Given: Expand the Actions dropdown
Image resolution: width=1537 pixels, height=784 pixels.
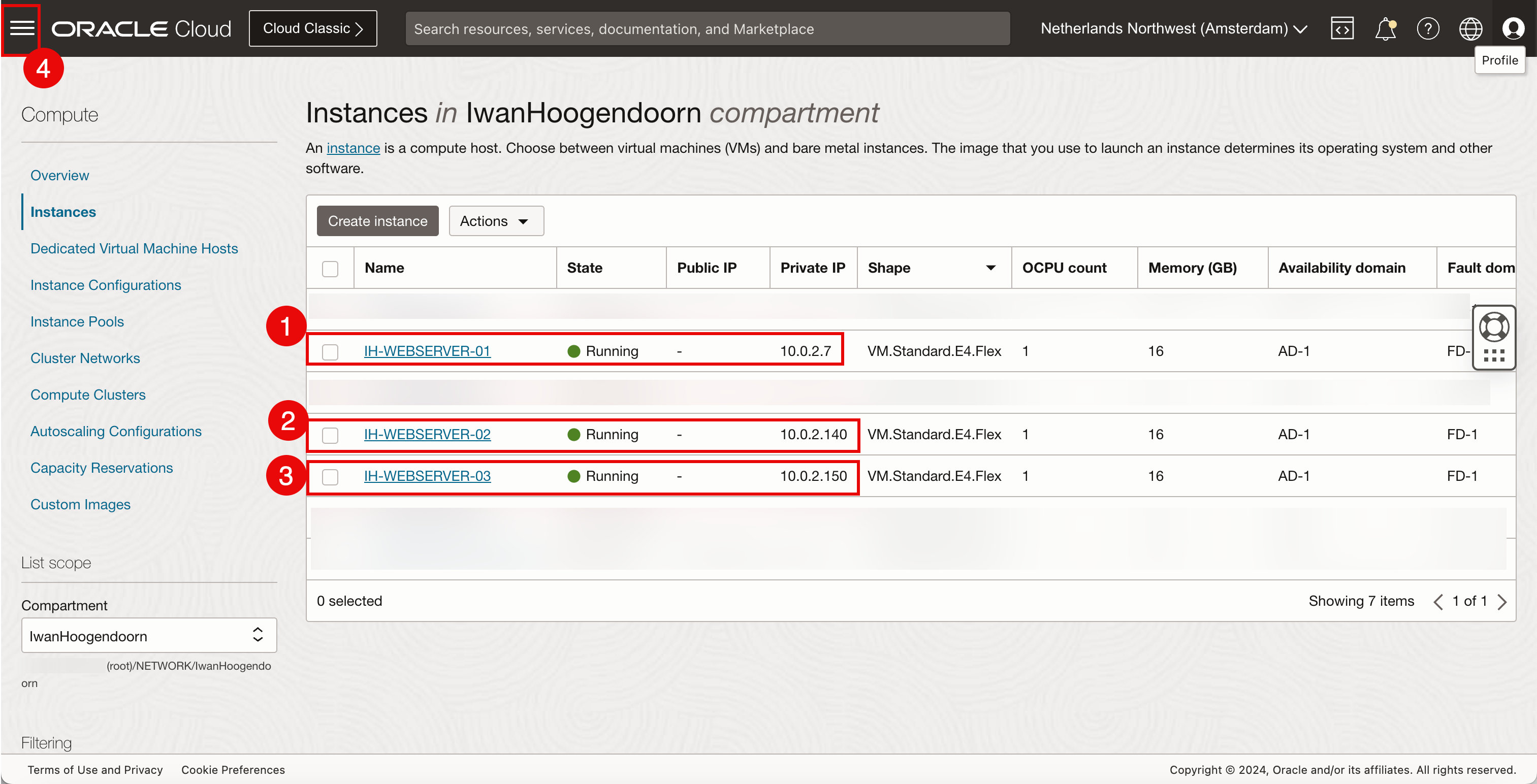Looking at the screenshot, I should click(495, 221).
